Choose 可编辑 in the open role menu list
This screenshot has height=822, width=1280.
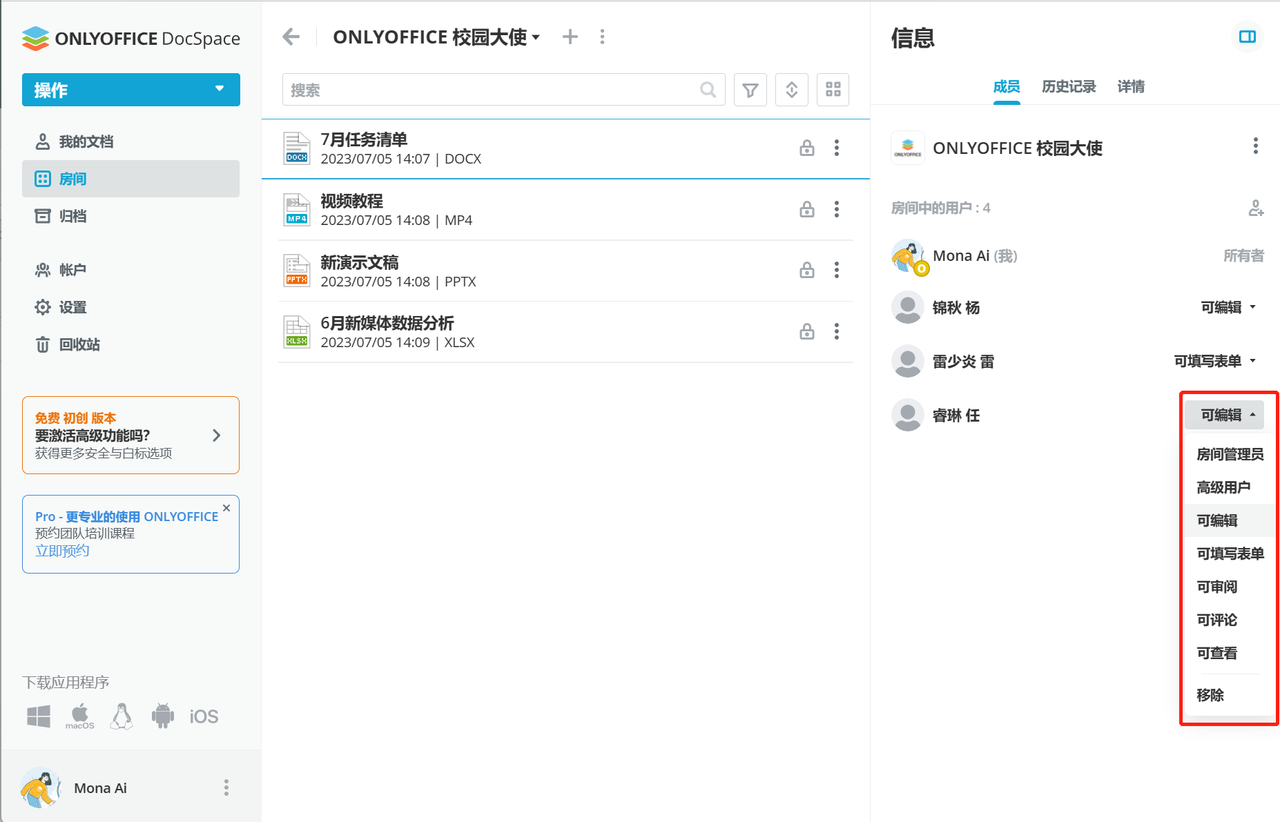1230,520
